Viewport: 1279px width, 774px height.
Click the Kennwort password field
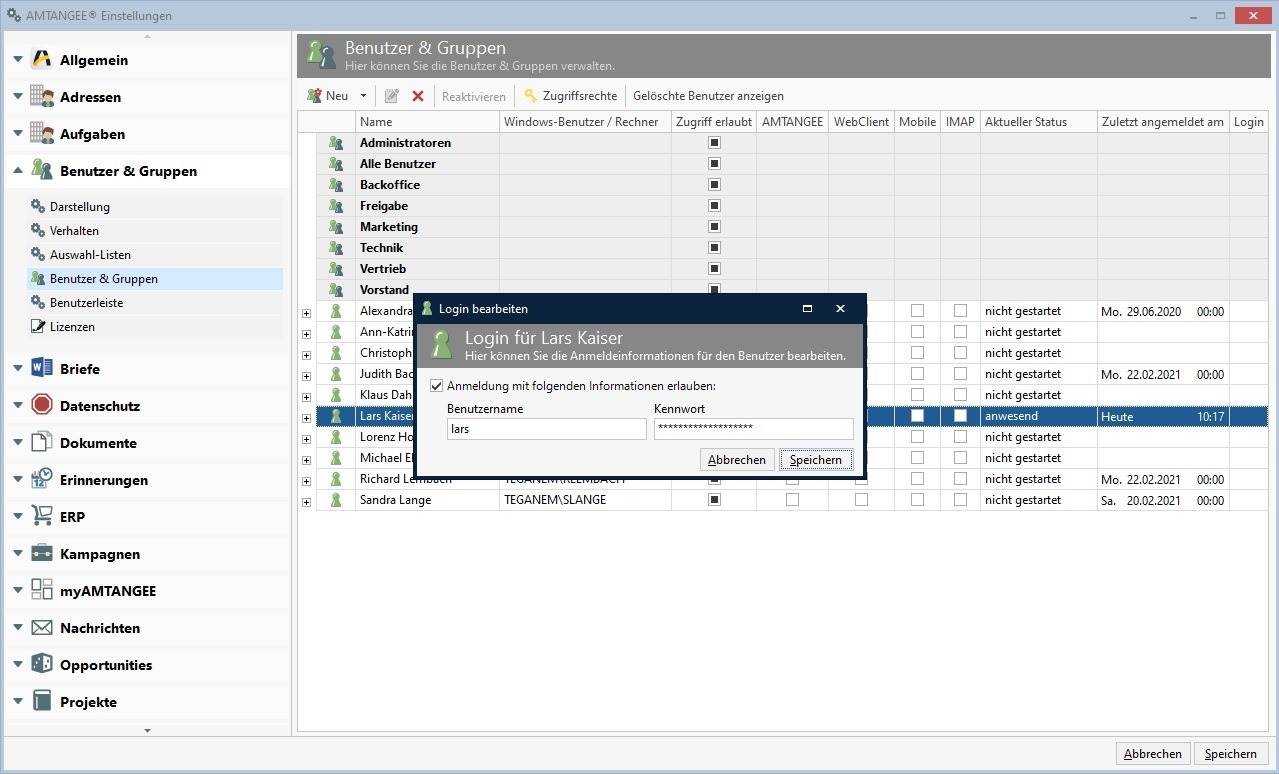[753, 429]
